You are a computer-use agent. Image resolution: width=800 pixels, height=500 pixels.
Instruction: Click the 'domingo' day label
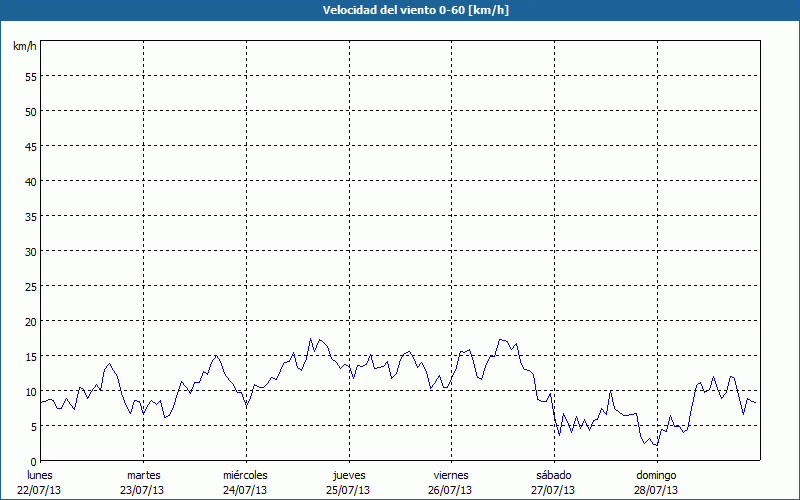tap(656, 475)
